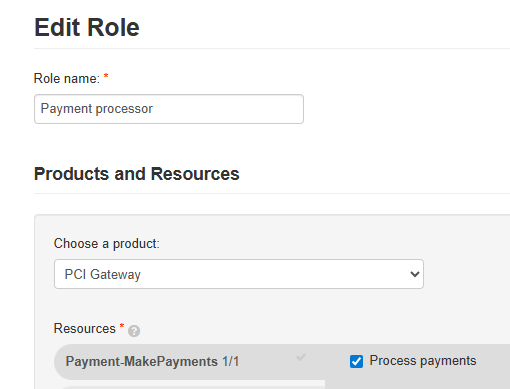510x389 pixels.
Task: Click the Edit Role heading
Action: click(87, 27)
